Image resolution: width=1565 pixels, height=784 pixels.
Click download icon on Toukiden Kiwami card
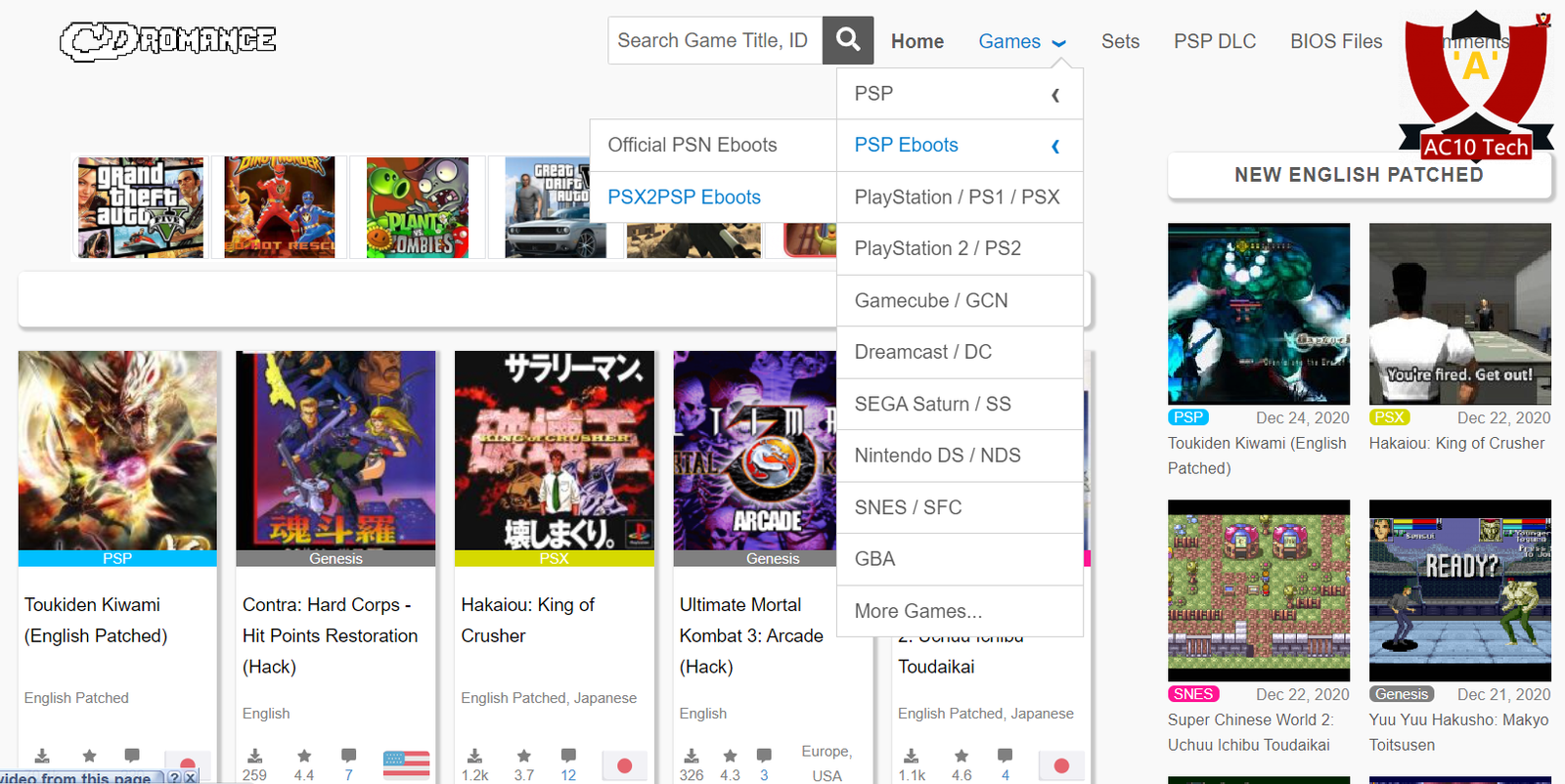42,756
